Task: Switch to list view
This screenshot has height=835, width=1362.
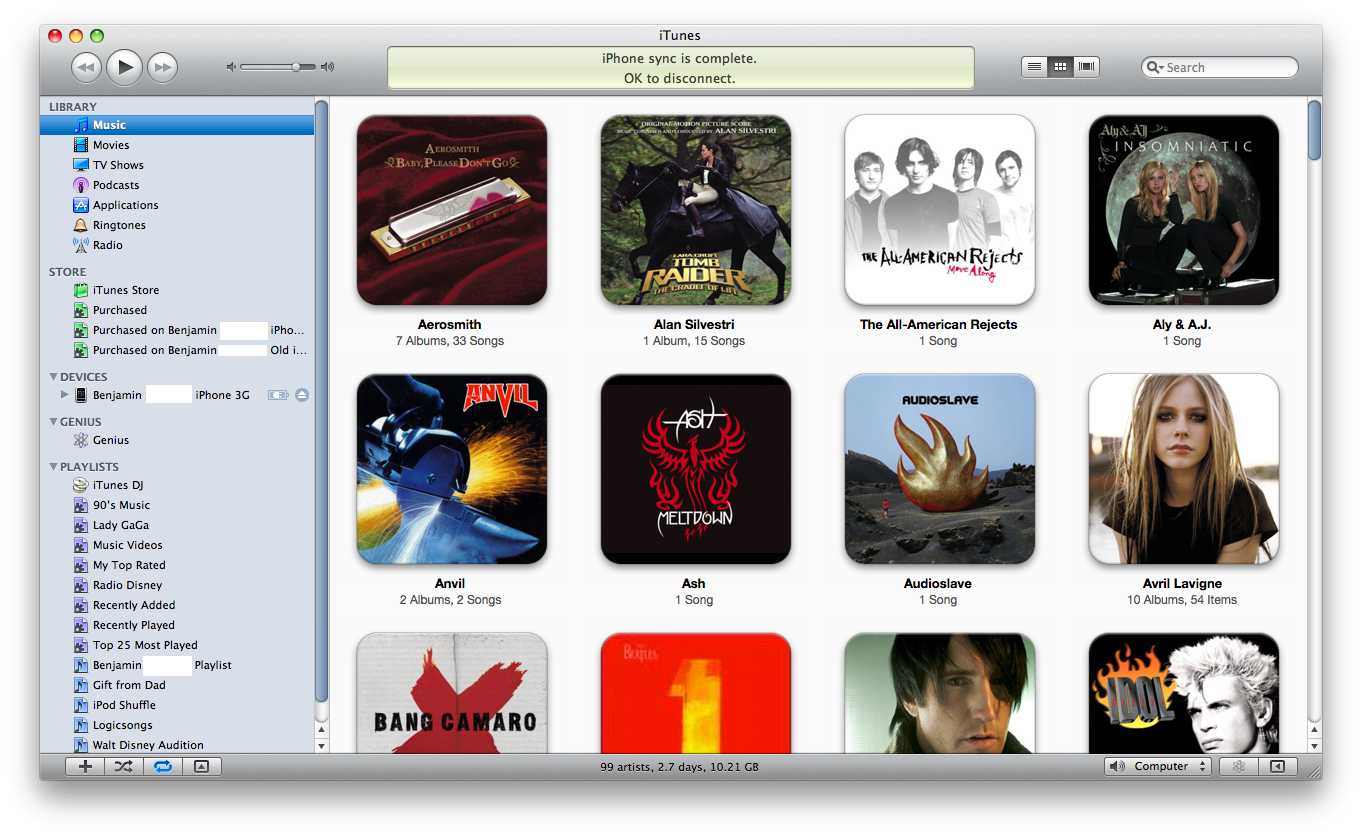Action: tap(1035, 67)
